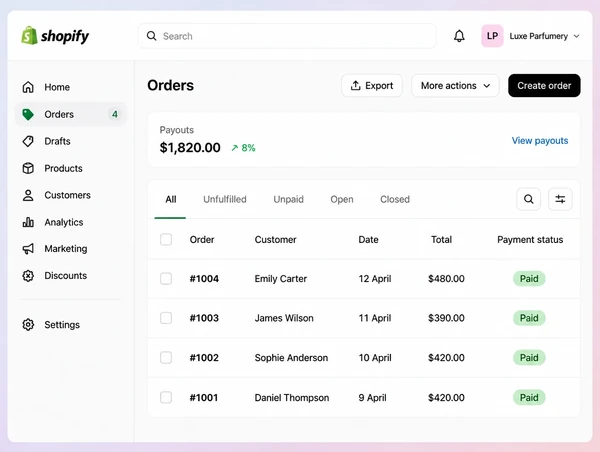
Task: Click the Export button
Action: pyautogui.click(x=372, y=85)
